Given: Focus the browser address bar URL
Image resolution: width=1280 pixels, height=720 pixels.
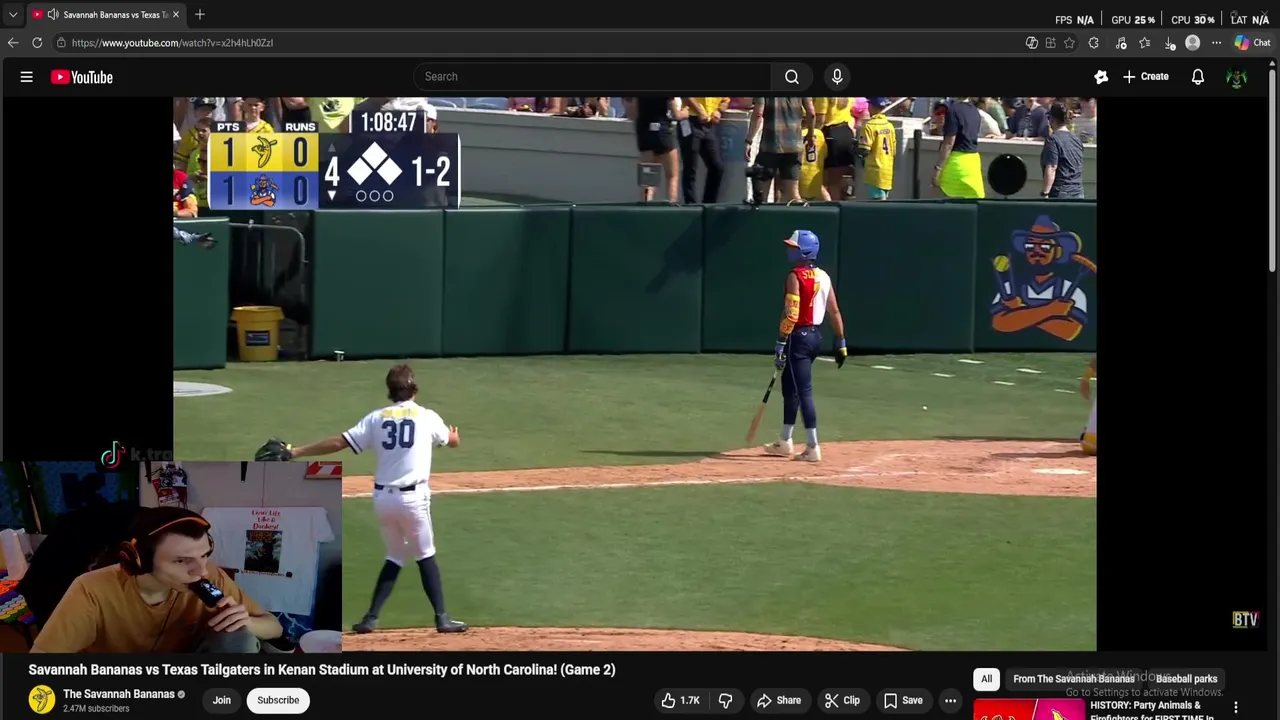Looking at the screenshot, I should pos(172,43).
